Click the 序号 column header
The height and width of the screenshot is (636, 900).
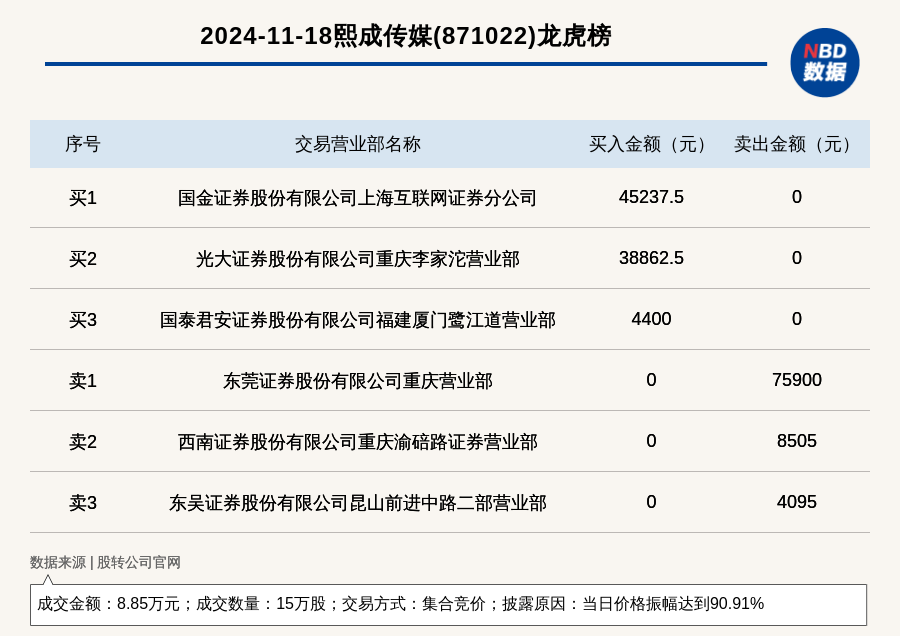83,144
